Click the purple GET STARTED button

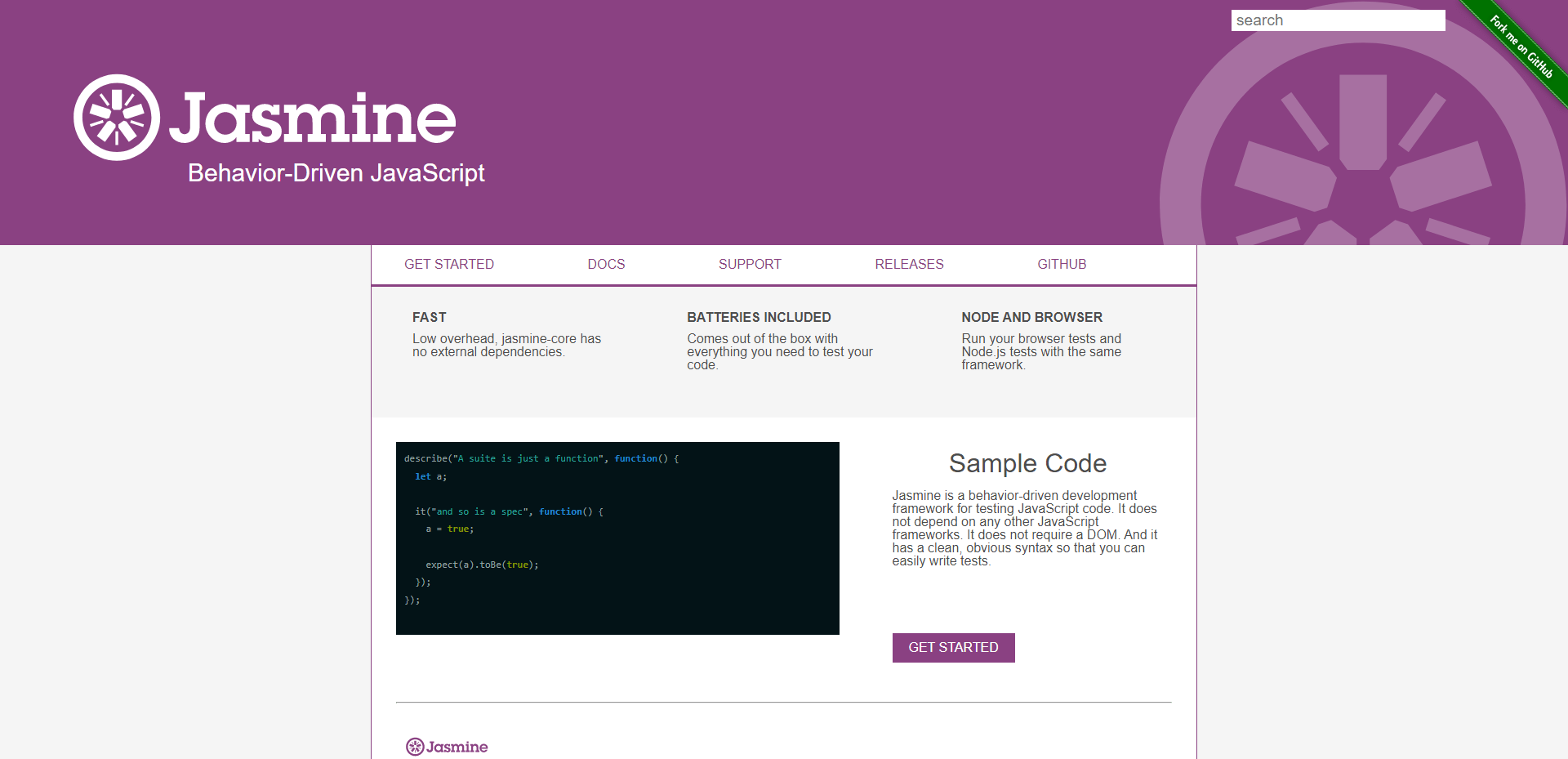[953, 648]
